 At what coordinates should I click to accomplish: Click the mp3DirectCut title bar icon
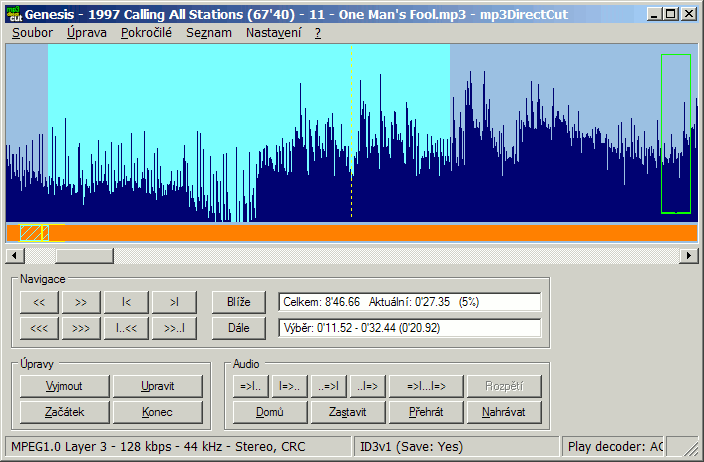(13, 14)
